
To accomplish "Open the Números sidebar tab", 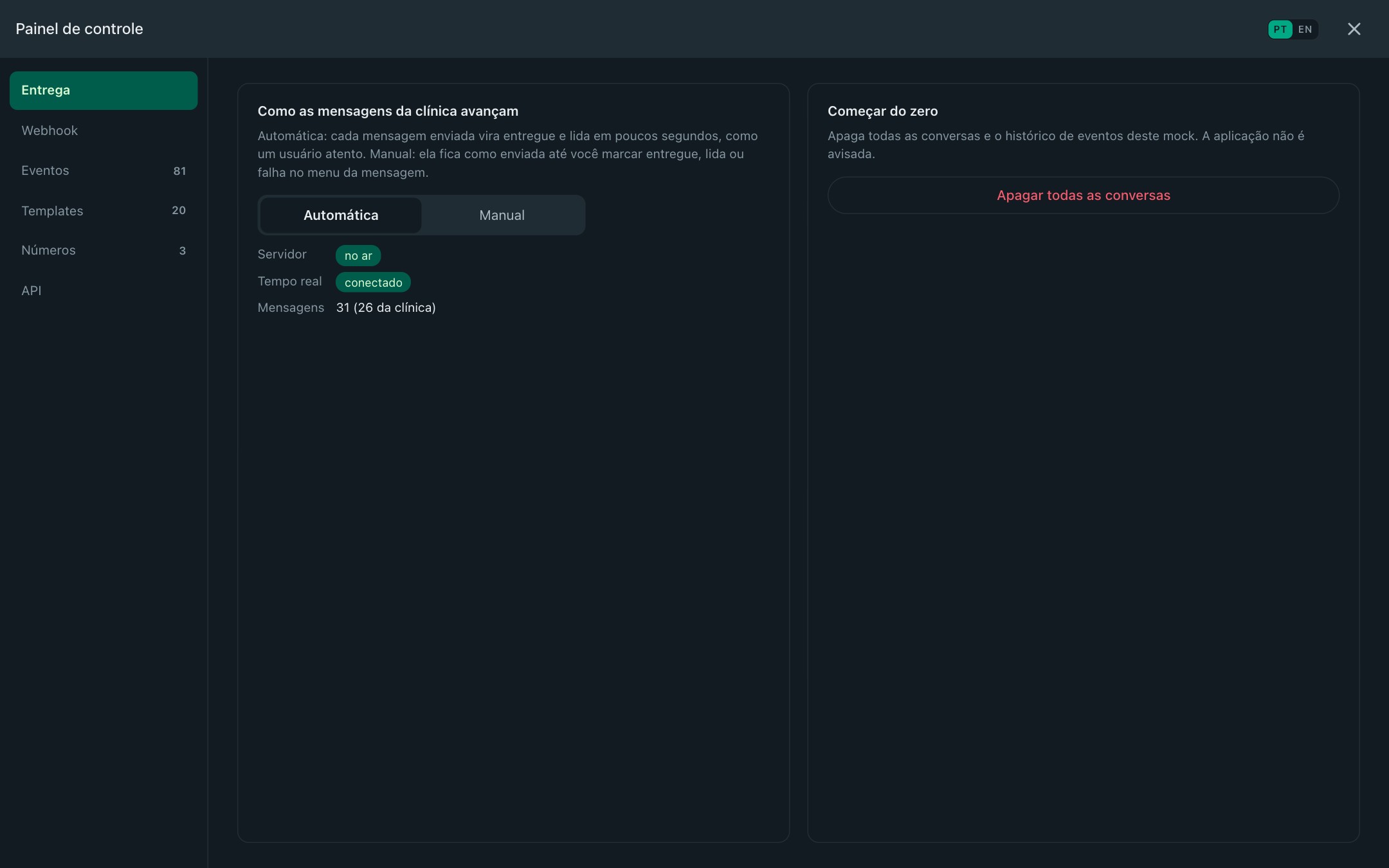I will tap(104, 251).
